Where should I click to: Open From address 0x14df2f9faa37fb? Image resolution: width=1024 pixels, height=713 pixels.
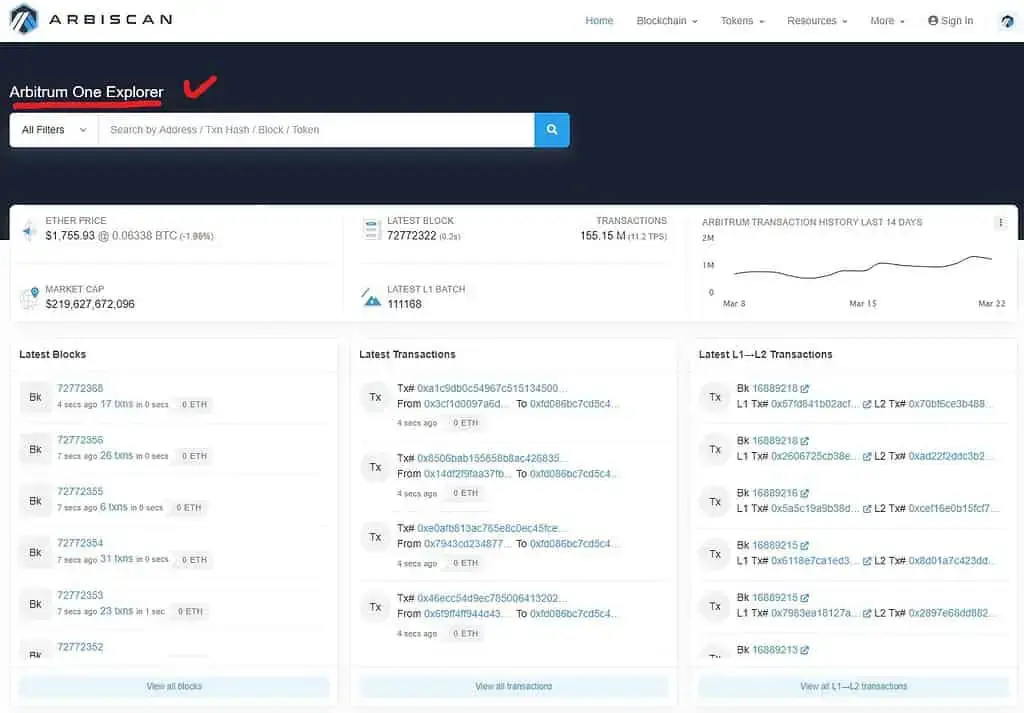pyautogui.click(x=468, y=474)
